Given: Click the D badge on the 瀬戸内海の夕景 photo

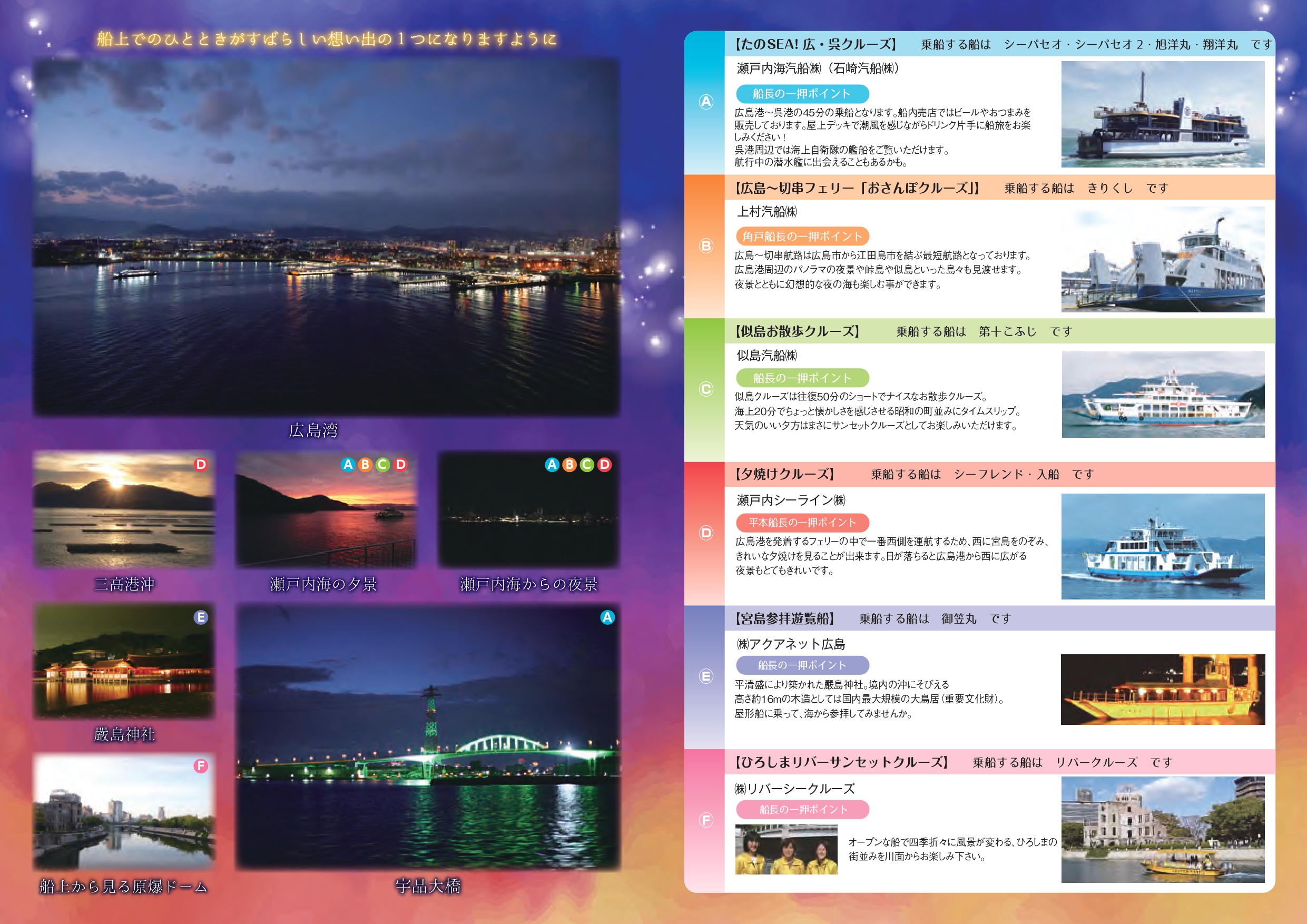Looking at the screenshot, I should pos(401,465).
